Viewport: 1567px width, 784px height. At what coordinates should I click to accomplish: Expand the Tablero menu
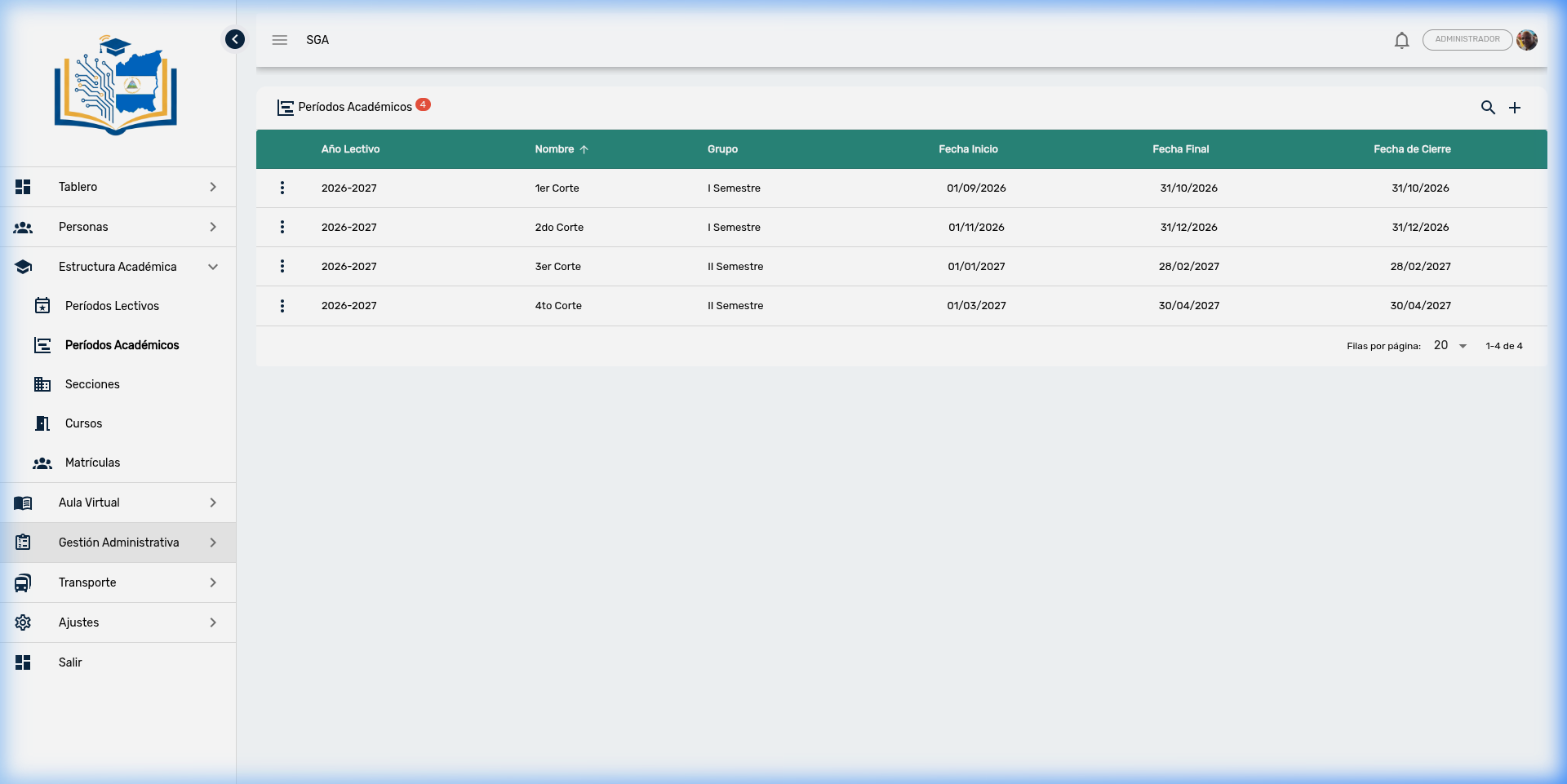(118, 187)
